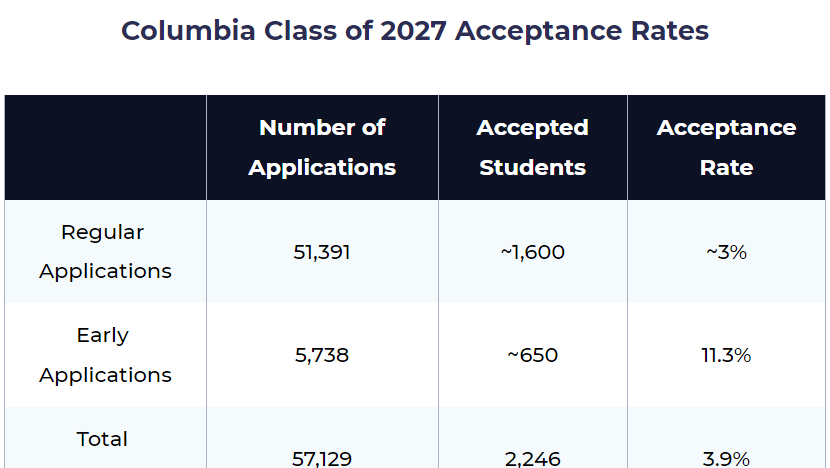Click the 3.9% total acceptance rate cell
This screenshot has height=468, width=830.
[726, 458]
